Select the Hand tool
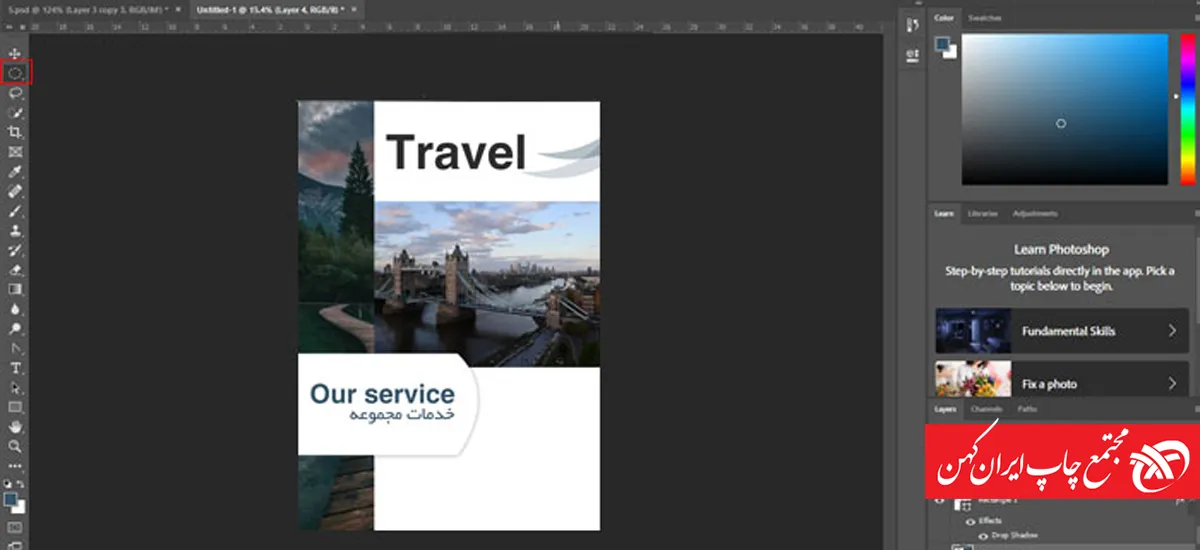1200x550 pixels. click(x=15, y=427)
